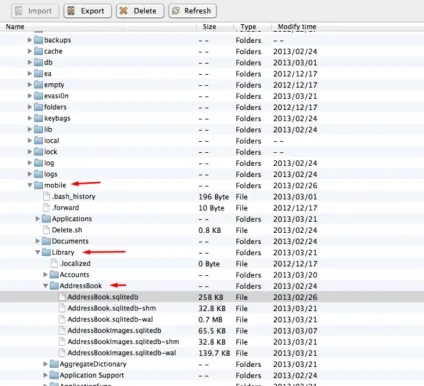Click the 139.7 KB size value
424x386 pixels.
pyautogui.click(x=214, y=353)
